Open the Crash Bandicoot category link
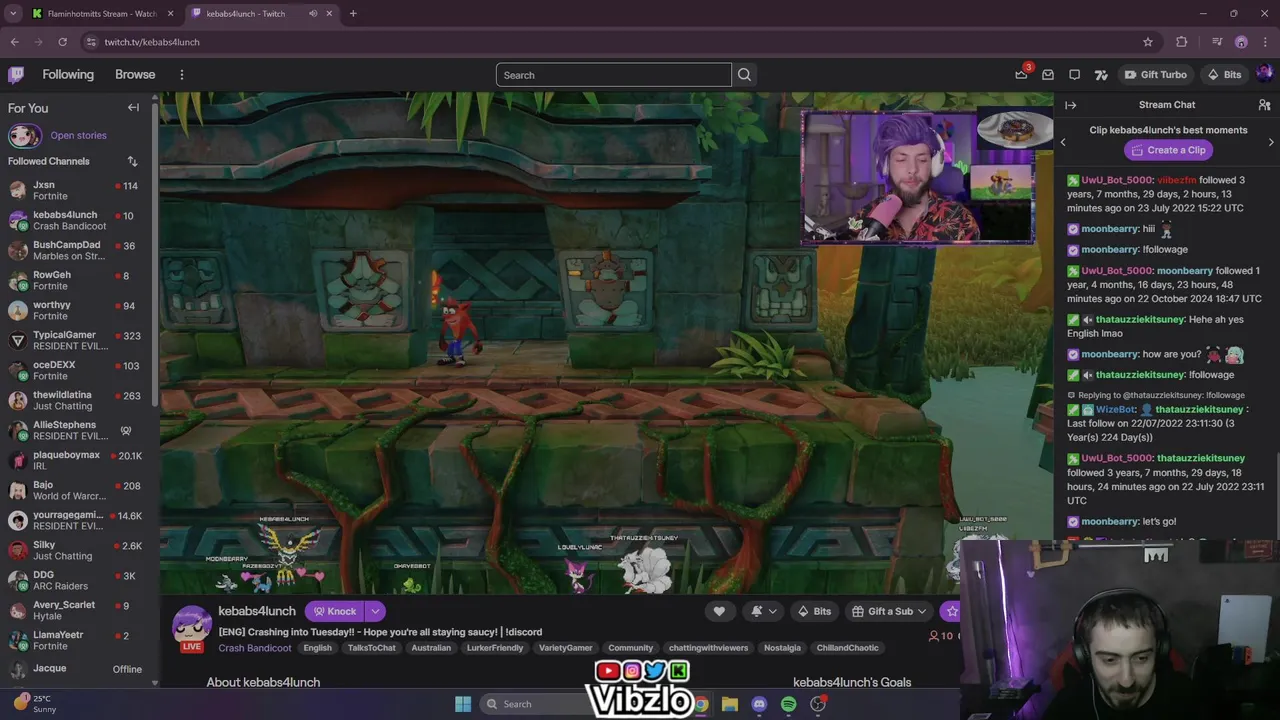1280x720 pixels. click(255, 648)
